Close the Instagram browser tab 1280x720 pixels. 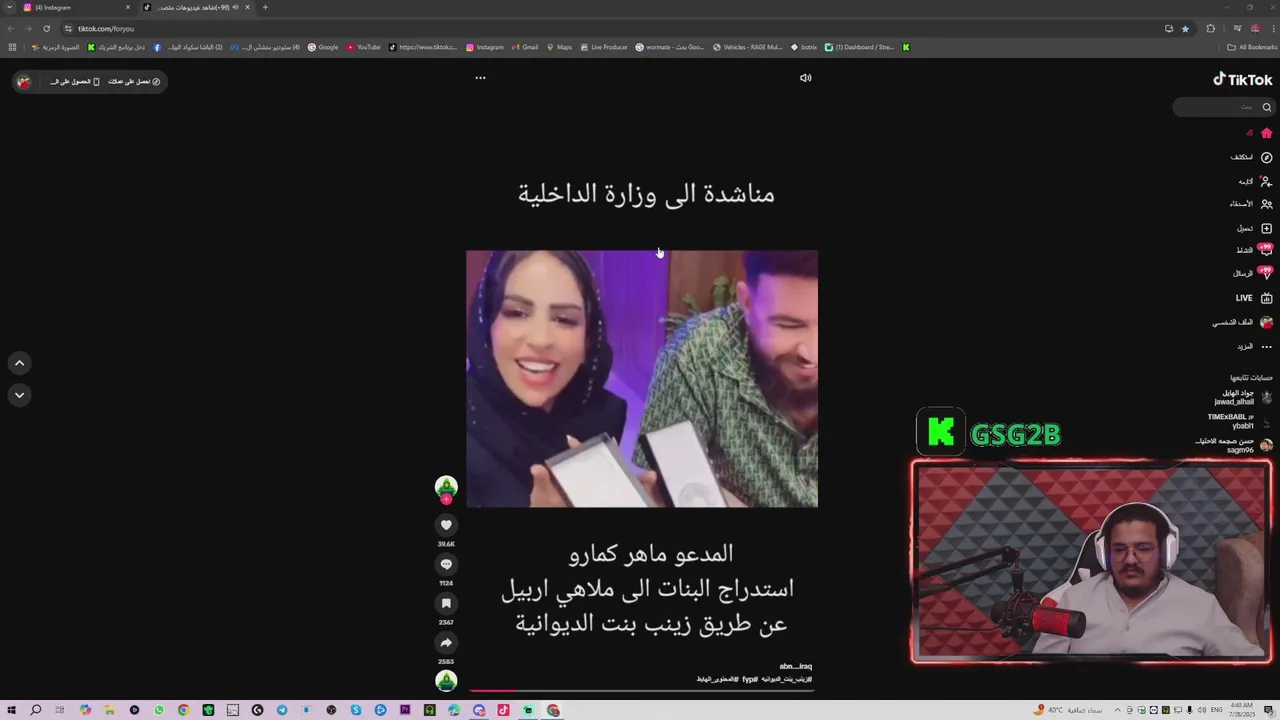(x=126, y=7)
